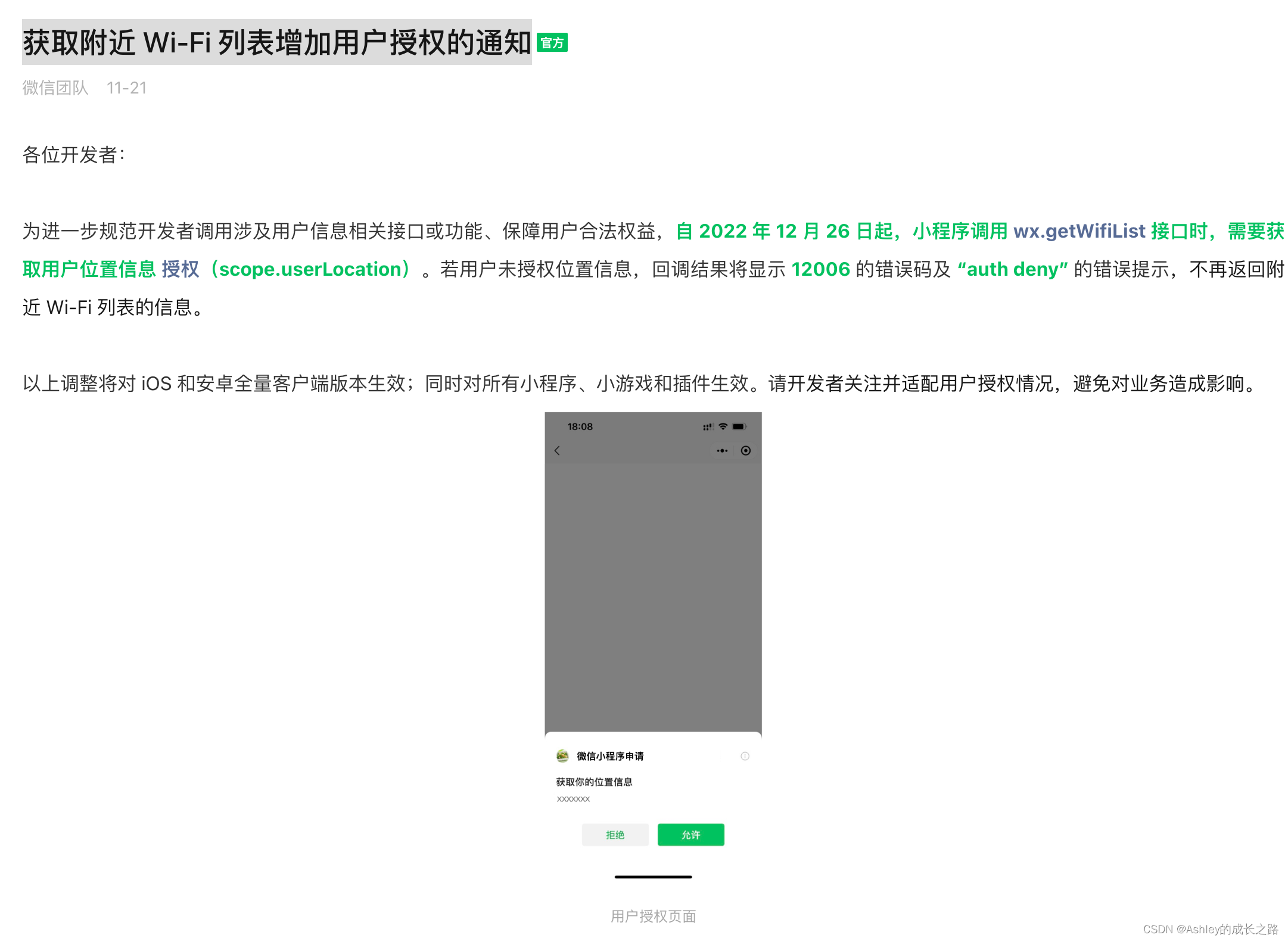The width and height of the screenshot is (1288, 941).
Task: Tap the 允许 button to grant location access
Action: (x=690, y=835)
